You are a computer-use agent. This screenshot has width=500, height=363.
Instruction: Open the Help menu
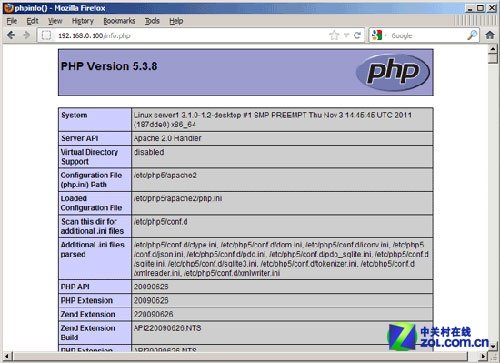click(176, 21)
